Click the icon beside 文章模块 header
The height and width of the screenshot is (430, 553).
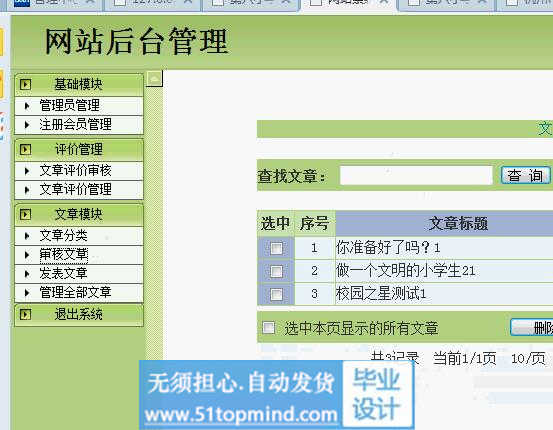tap(25, 214)
